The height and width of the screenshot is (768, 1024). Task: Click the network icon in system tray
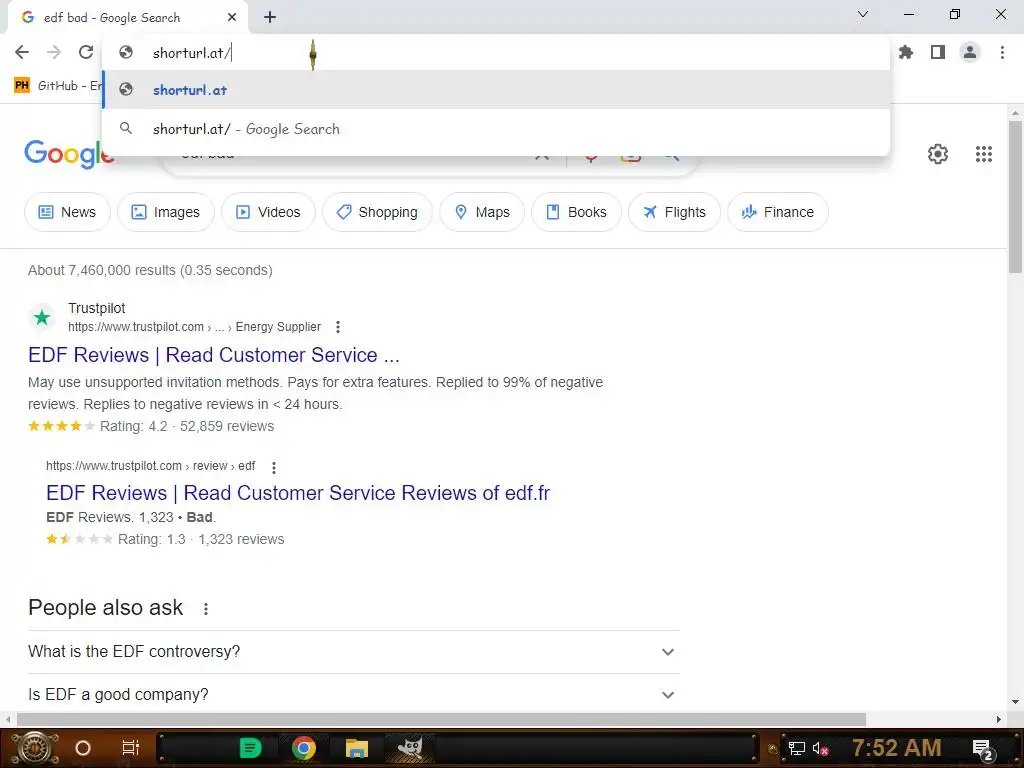click(x=796, y=748)
